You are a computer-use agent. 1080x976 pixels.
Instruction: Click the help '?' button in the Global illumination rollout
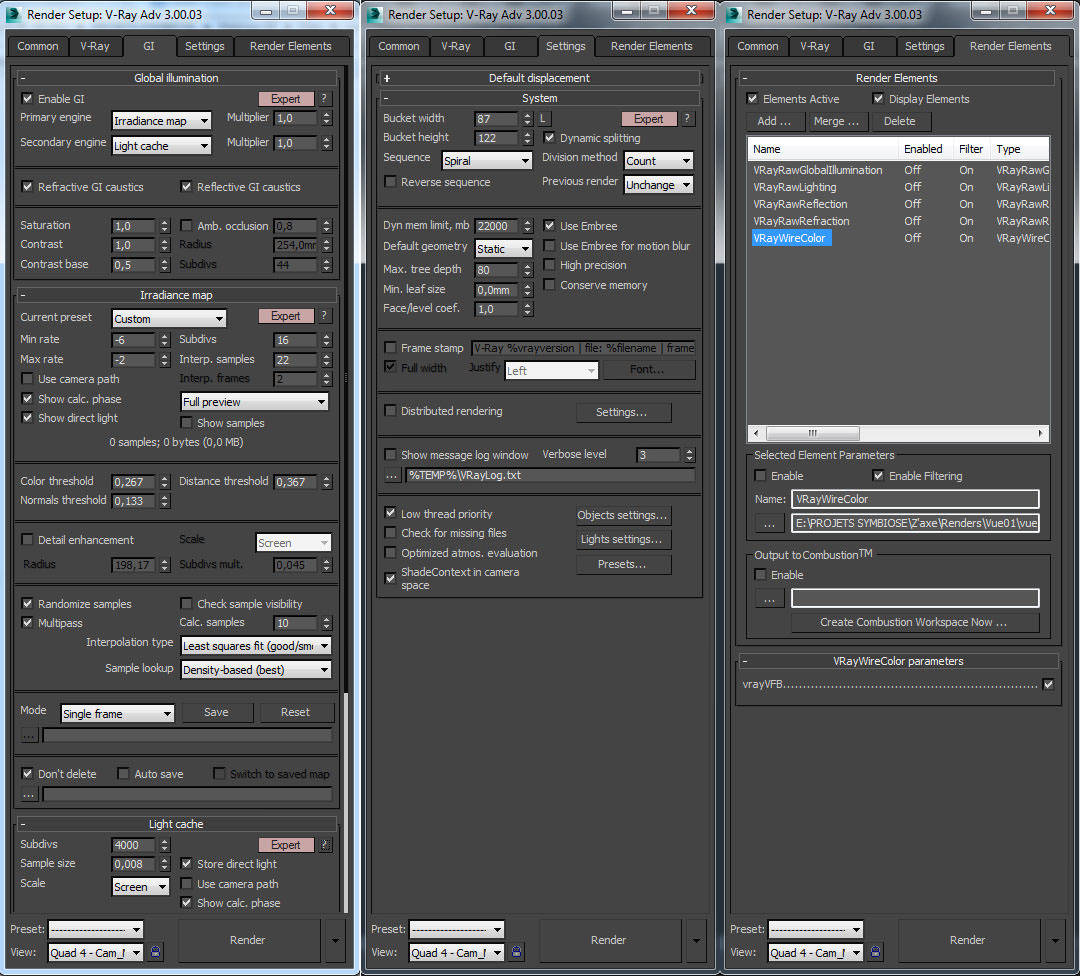(324, 98)
